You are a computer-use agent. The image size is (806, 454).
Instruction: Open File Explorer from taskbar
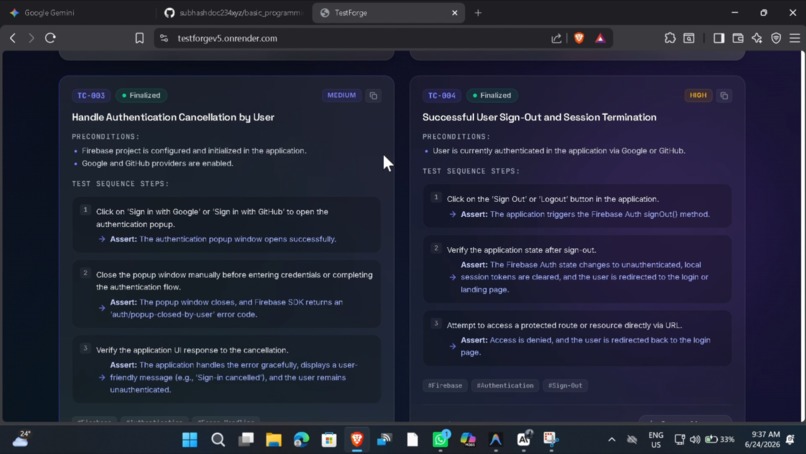point(273,440)
